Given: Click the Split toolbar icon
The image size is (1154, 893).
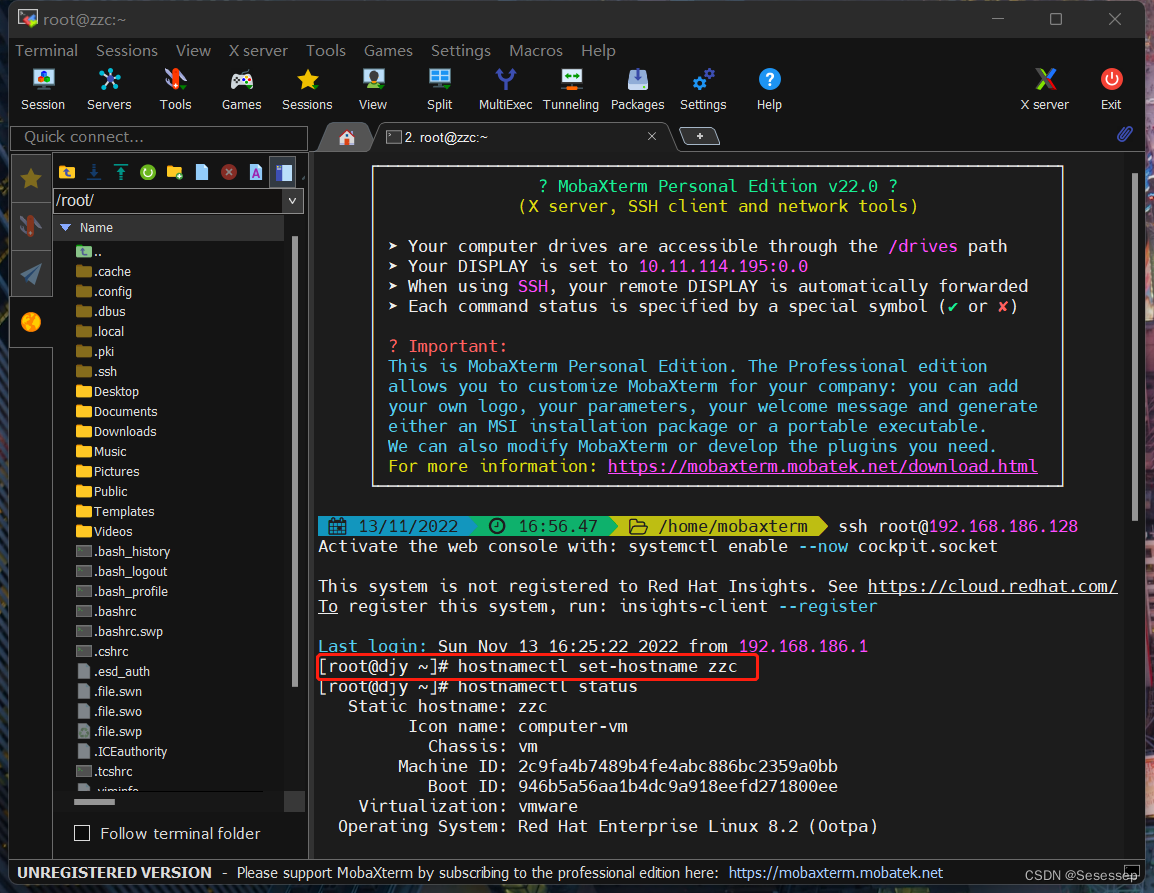Looking at the screenshot, I should pos(439,89).
